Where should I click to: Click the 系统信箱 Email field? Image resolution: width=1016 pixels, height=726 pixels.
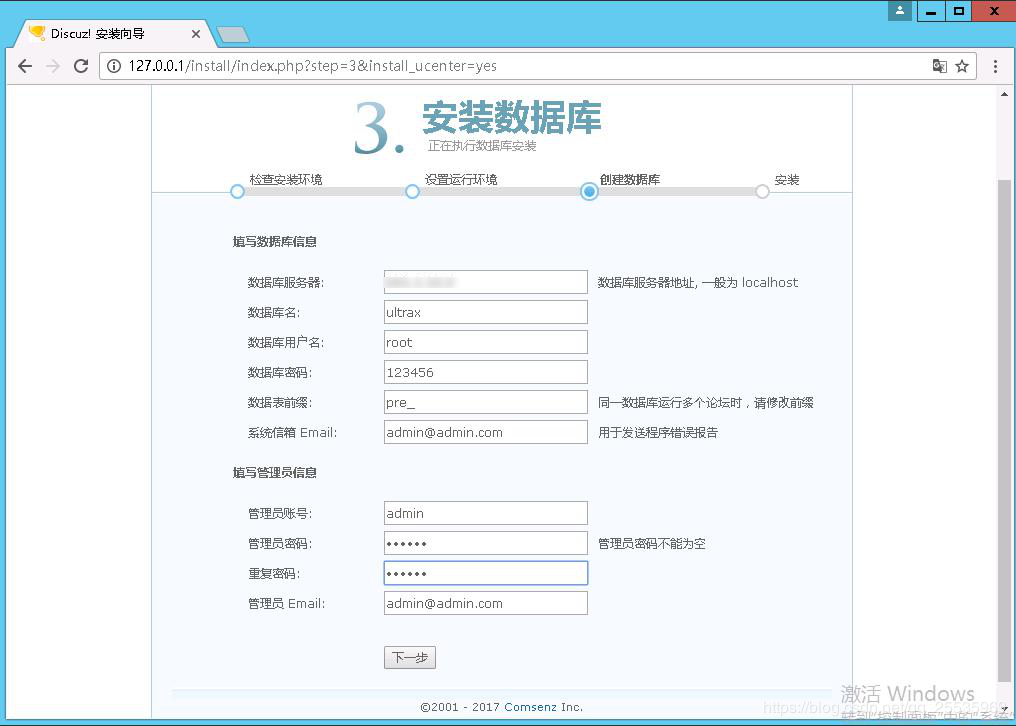[485, 431]
